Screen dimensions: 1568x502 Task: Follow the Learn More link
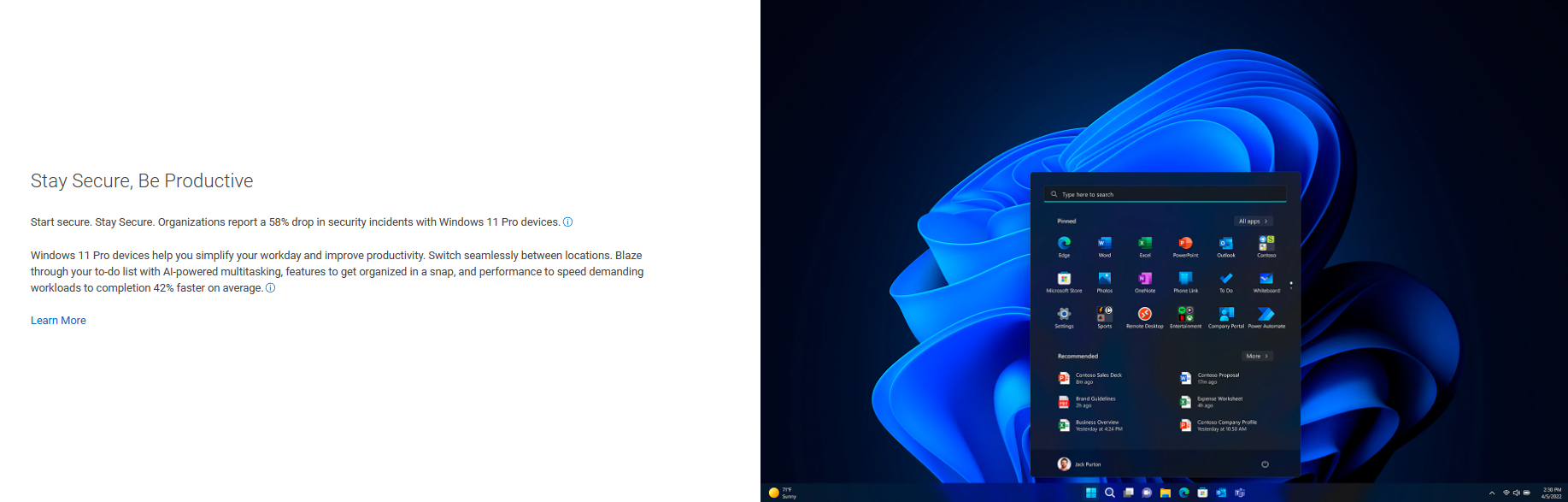point(58,321)
